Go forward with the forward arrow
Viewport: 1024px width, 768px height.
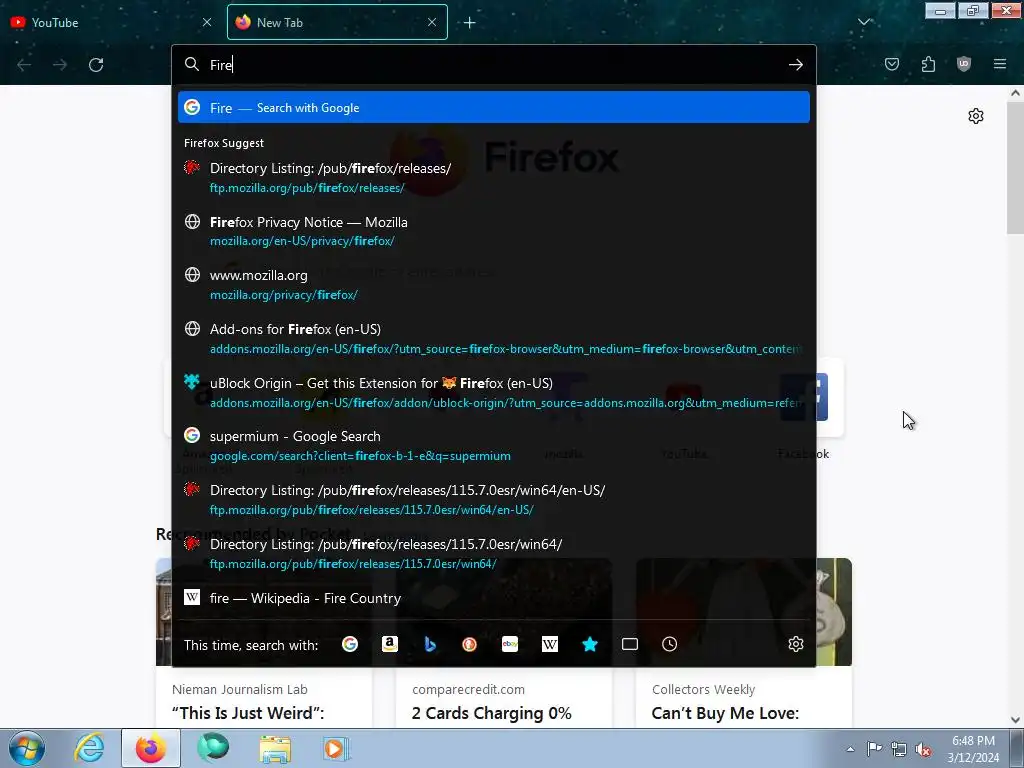pos(60,65)
